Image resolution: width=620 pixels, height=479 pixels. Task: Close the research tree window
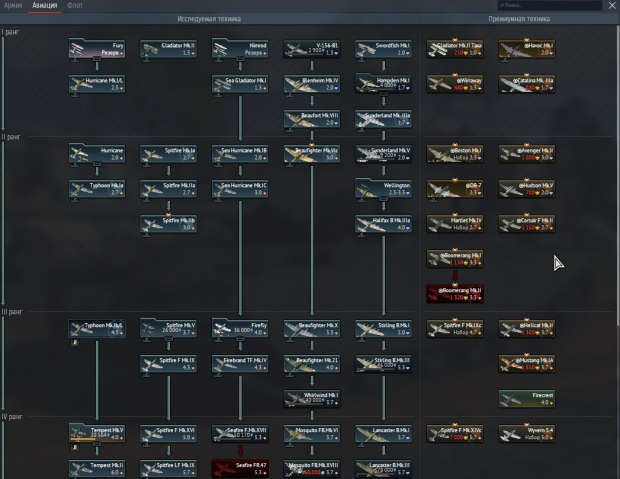click(x=611, y=5)
